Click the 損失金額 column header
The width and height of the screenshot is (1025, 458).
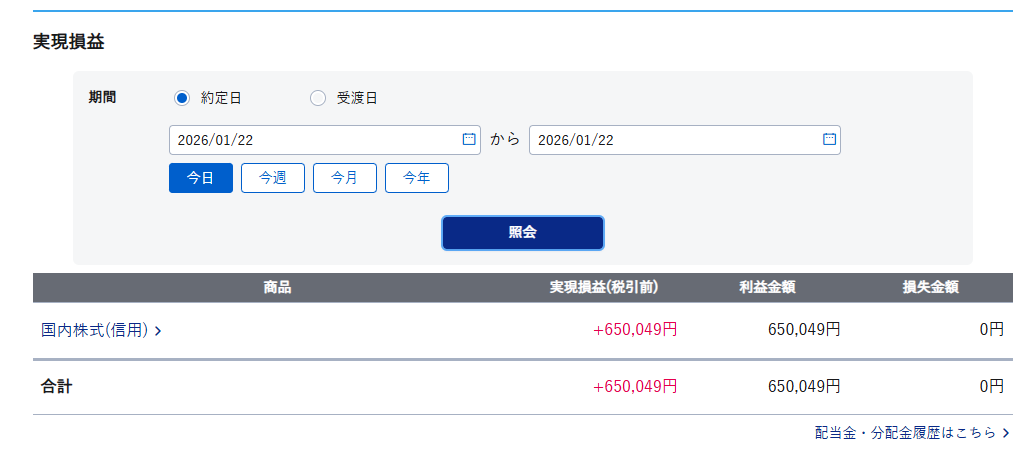tap(931, 288)
